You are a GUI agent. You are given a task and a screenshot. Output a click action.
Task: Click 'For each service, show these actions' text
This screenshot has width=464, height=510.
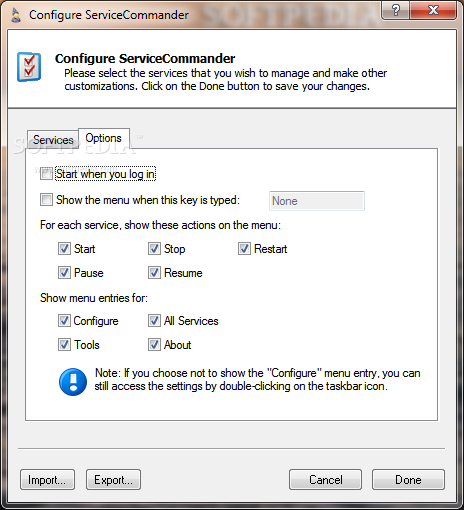(160, 225)
